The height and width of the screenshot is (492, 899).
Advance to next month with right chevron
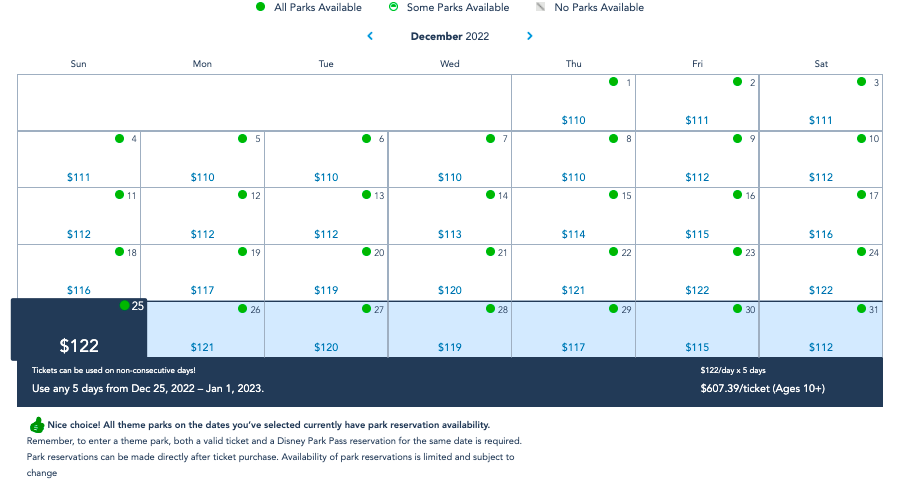click(x=529, y=37)
